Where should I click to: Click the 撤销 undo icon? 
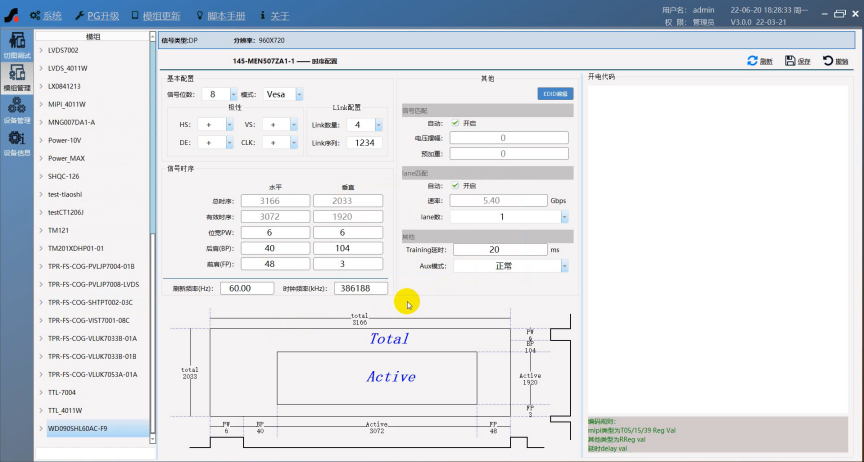pos(828,61)
